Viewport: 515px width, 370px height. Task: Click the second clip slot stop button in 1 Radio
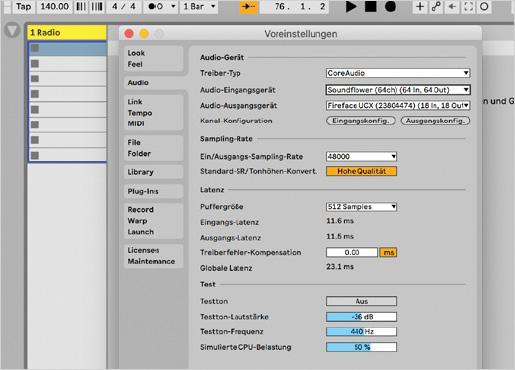[x=35, y=63]
